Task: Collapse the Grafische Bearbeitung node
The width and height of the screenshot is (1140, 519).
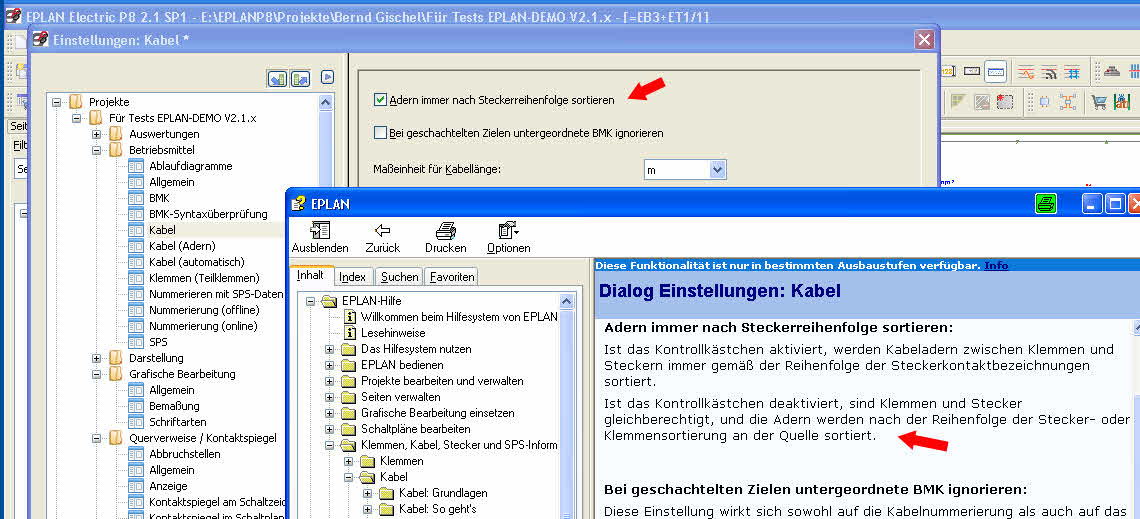Action: tap(96, 374)
